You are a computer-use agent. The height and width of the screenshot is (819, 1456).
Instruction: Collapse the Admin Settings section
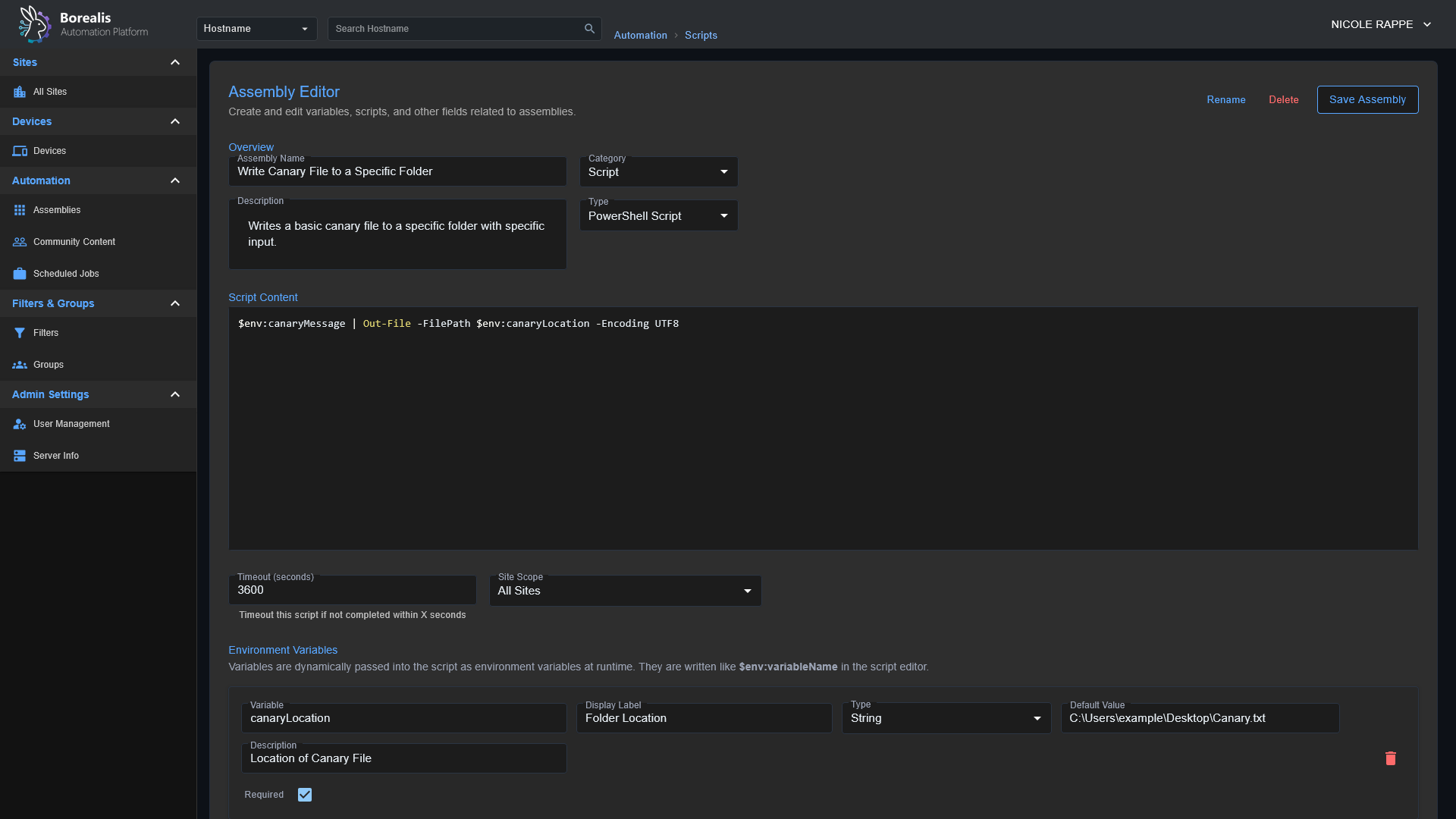(175, 394)
